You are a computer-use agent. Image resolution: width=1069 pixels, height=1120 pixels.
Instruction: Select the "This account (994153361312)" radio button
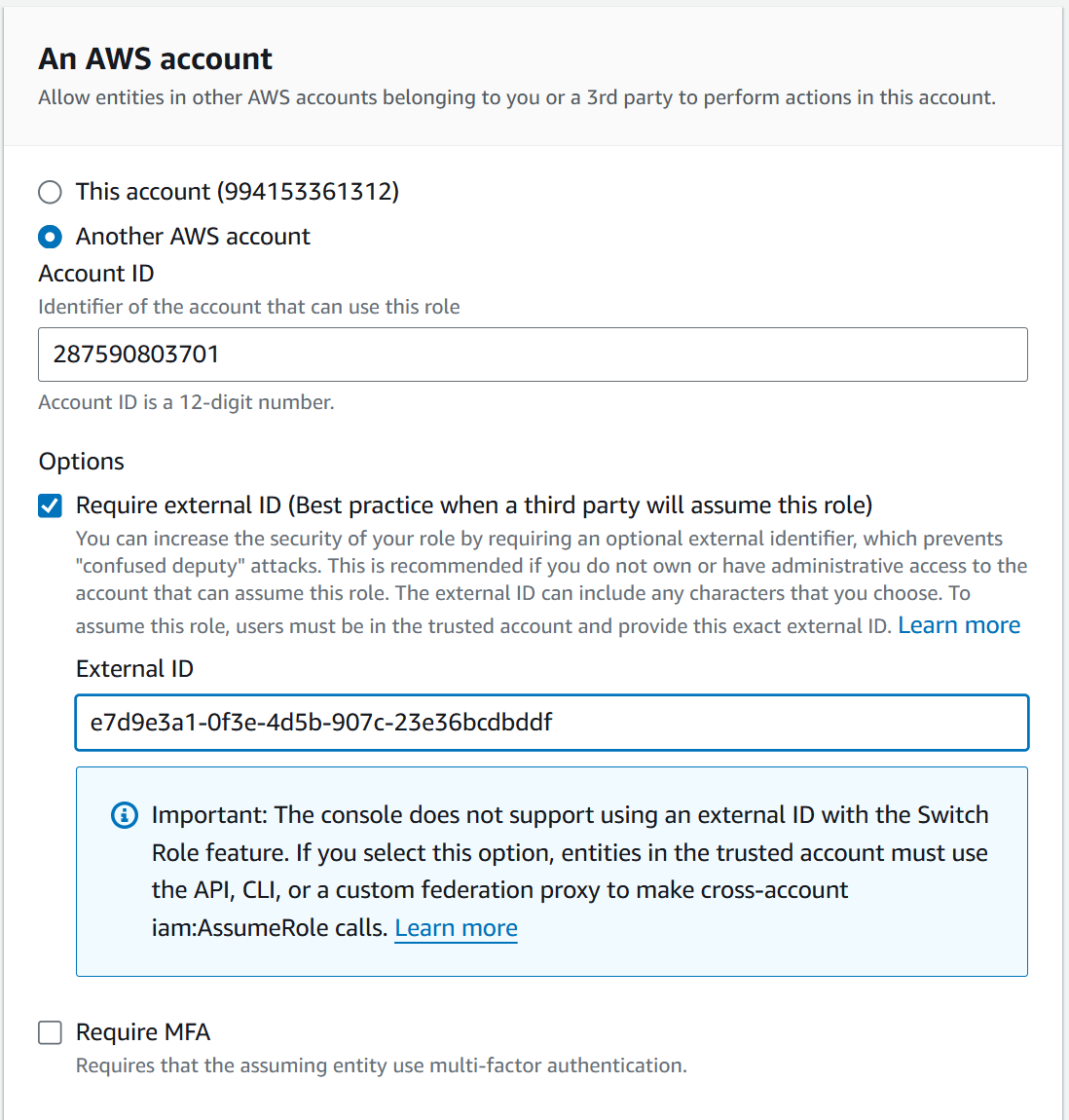50,192
